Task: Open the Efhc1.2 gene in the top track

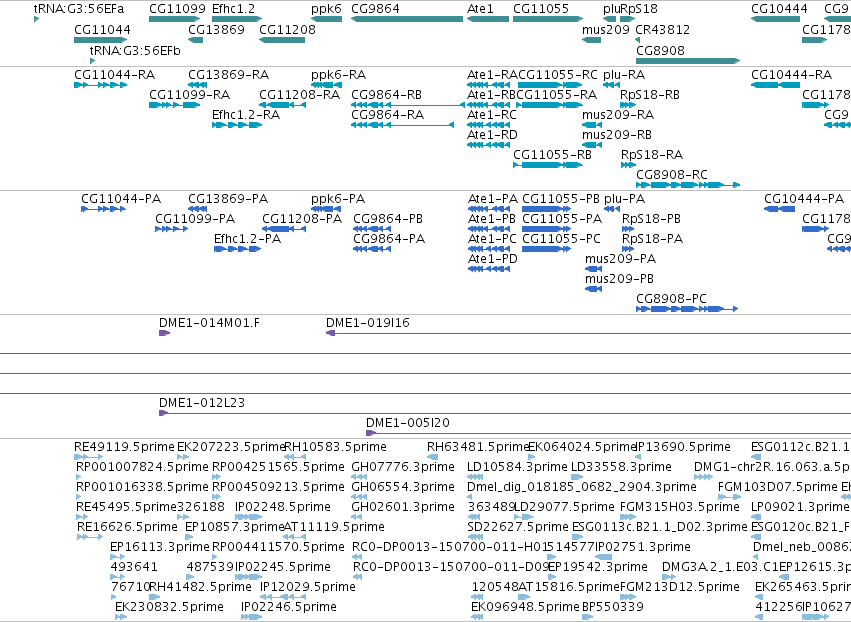Action: pyautogui.click(x=237, y=19)
